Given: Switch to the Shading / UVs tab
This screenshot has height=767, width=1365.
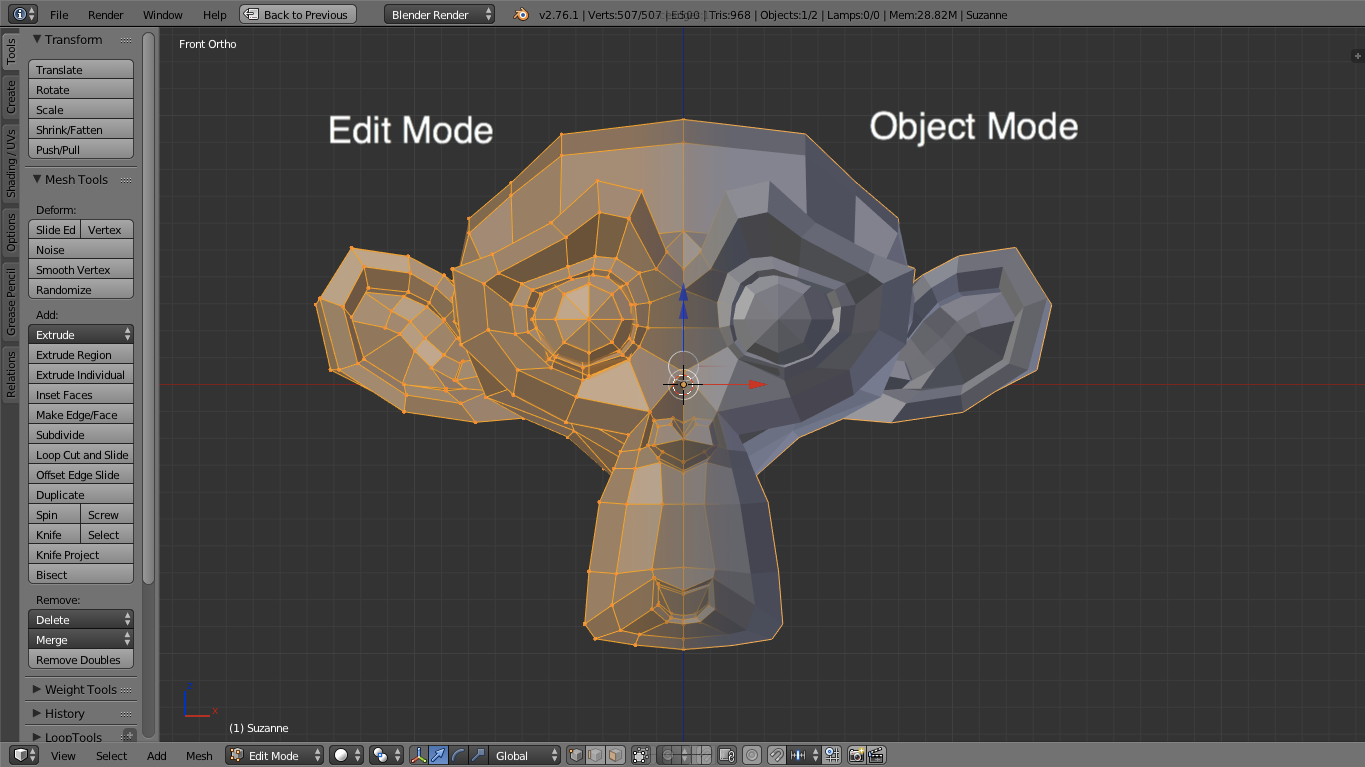Looking at the screenshot, I should (11, 162).
